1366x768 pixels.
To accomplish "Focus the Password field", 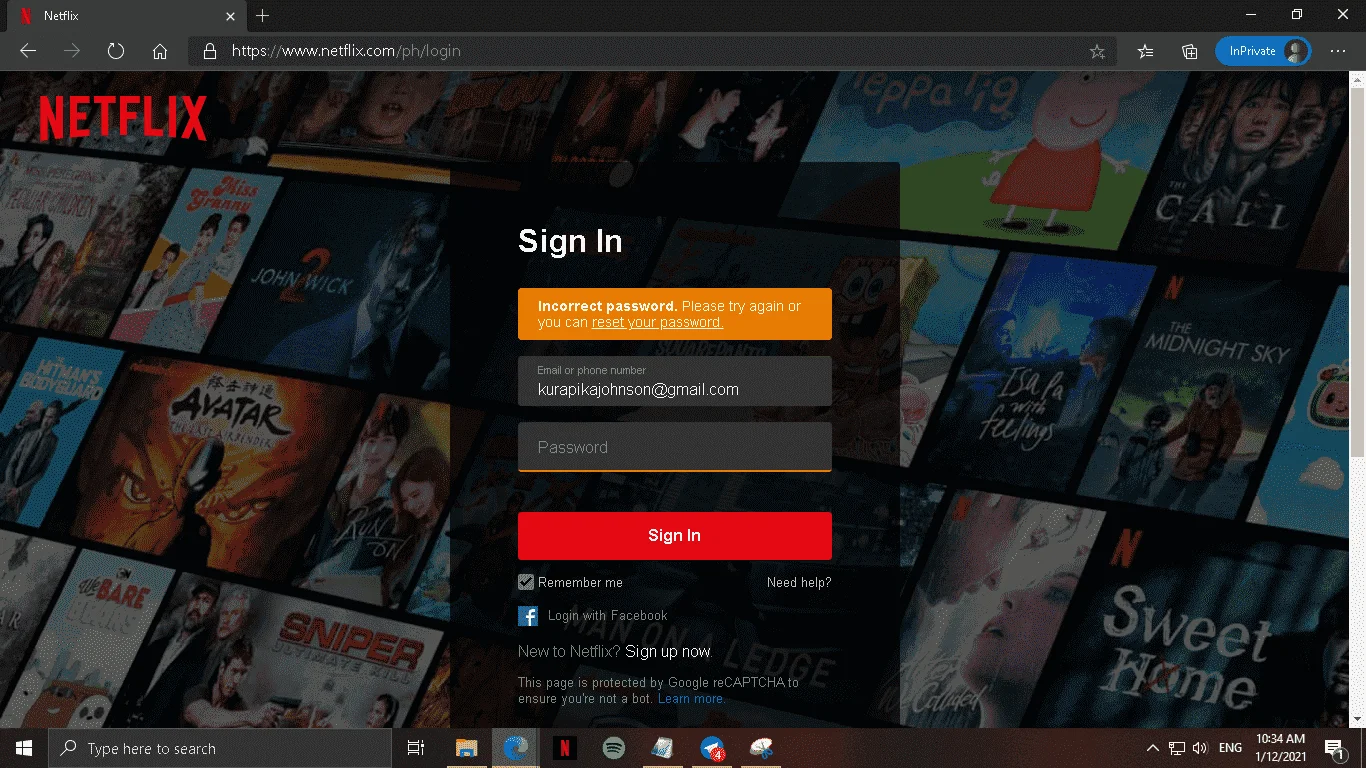I will coord(675,446).
